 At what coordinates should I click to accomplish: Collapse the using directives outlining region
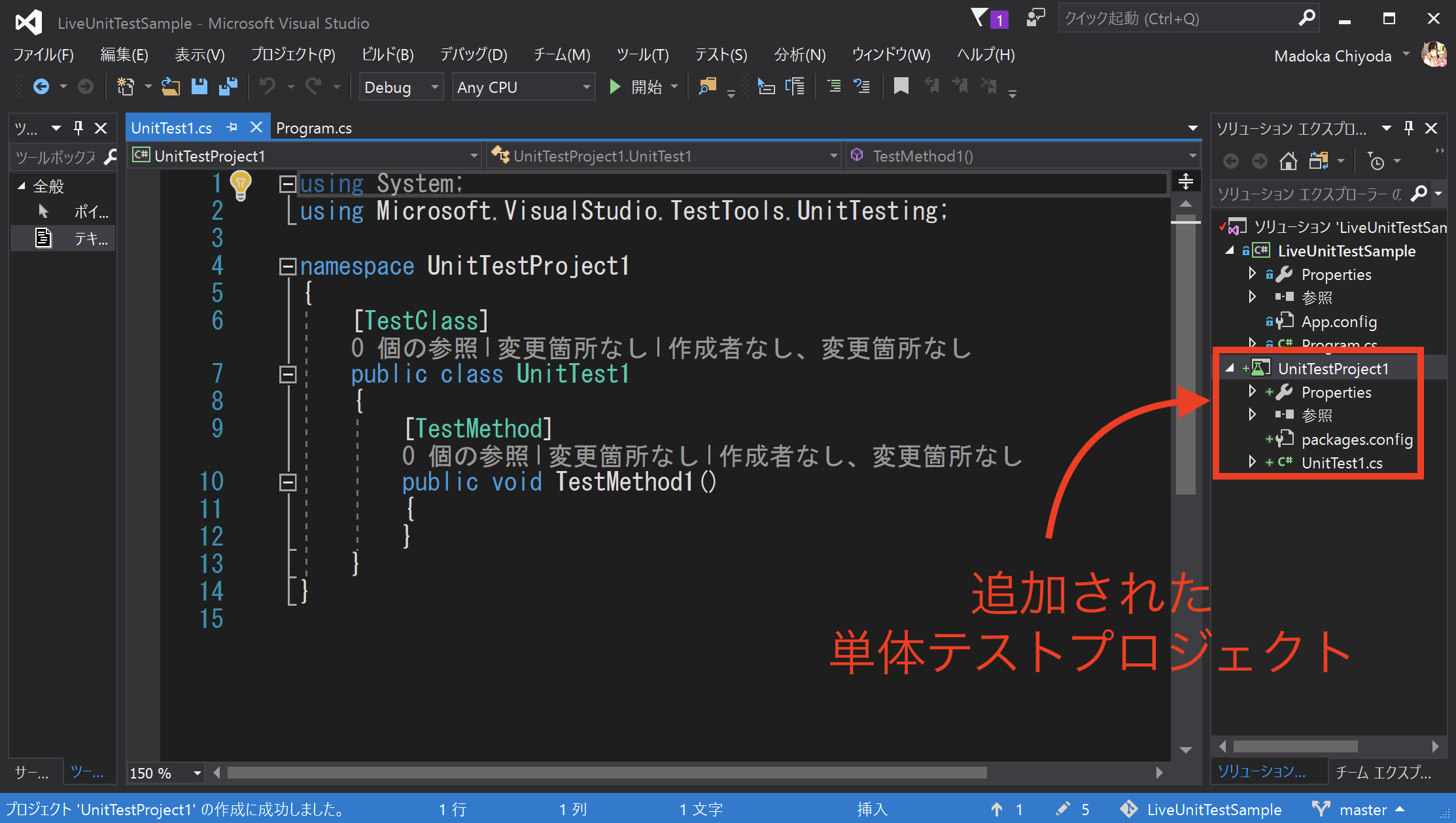(287, 184)
